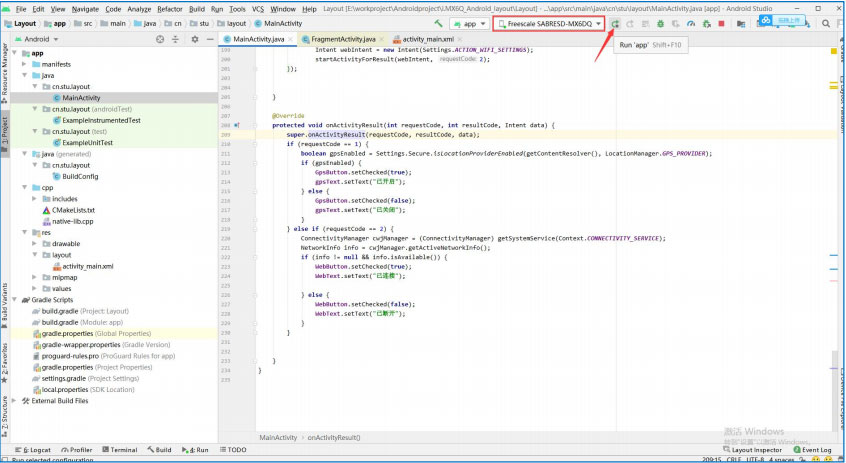The width and height of the screenshot is (846, 463).
Task: Click the Apply Changes and Restart Activity icon
Action: tap(630, 24)
